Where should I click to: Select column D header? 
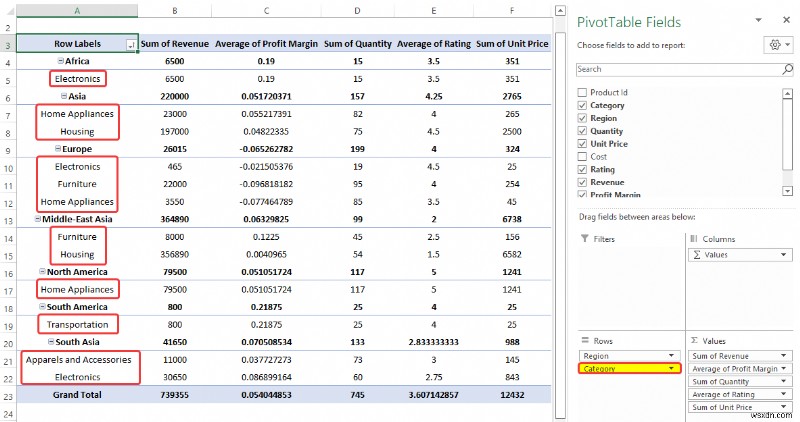tap(357, 11)
